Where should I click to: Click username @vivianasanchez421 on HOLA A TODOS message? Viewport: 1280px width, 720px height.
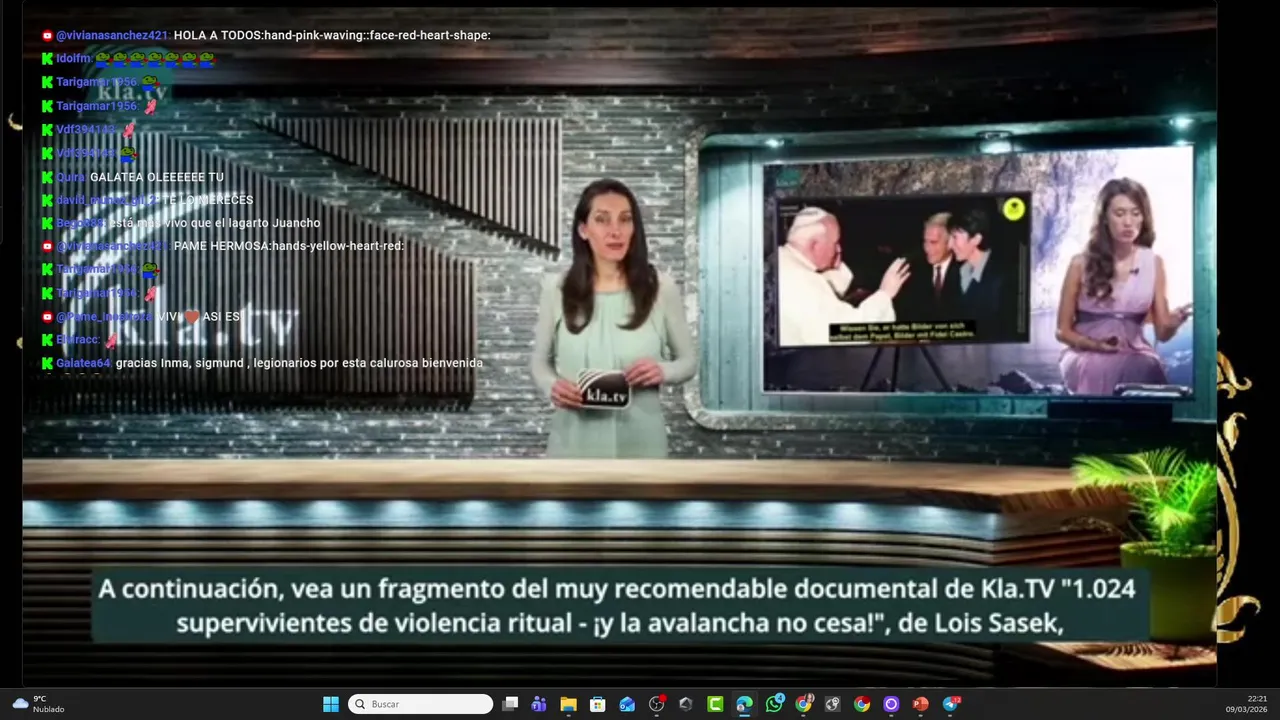coord(112,35)
